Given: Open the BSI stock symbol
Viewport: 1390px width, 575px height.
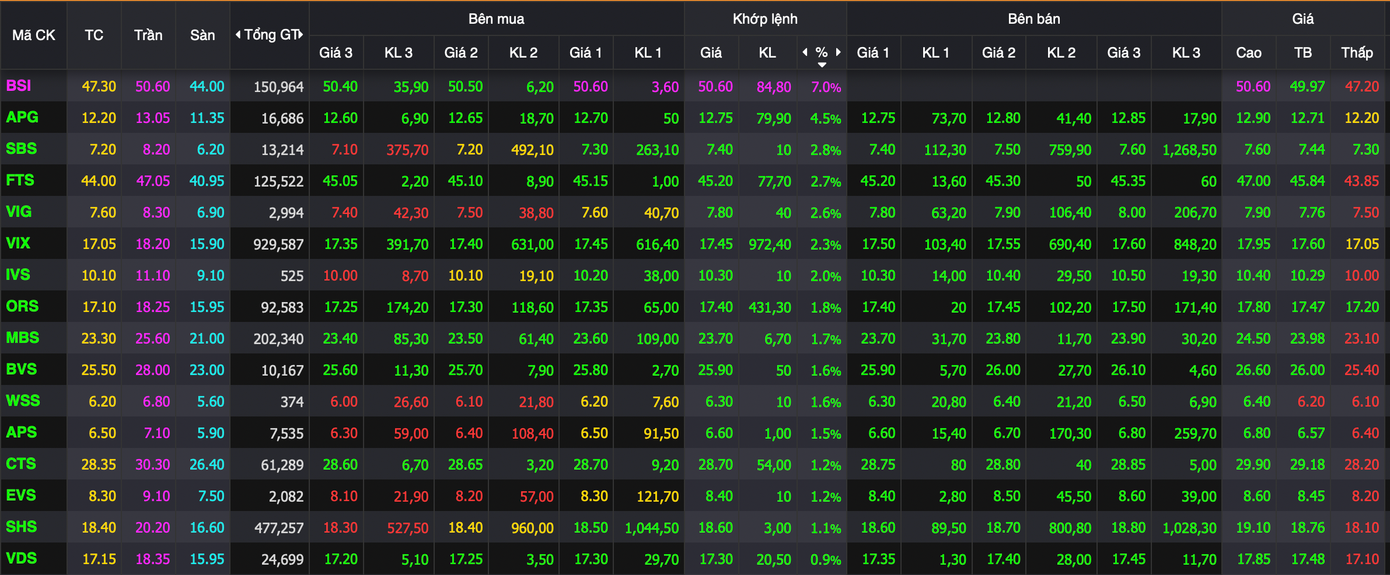Looking at the screenshot, I should click(19, 87).
